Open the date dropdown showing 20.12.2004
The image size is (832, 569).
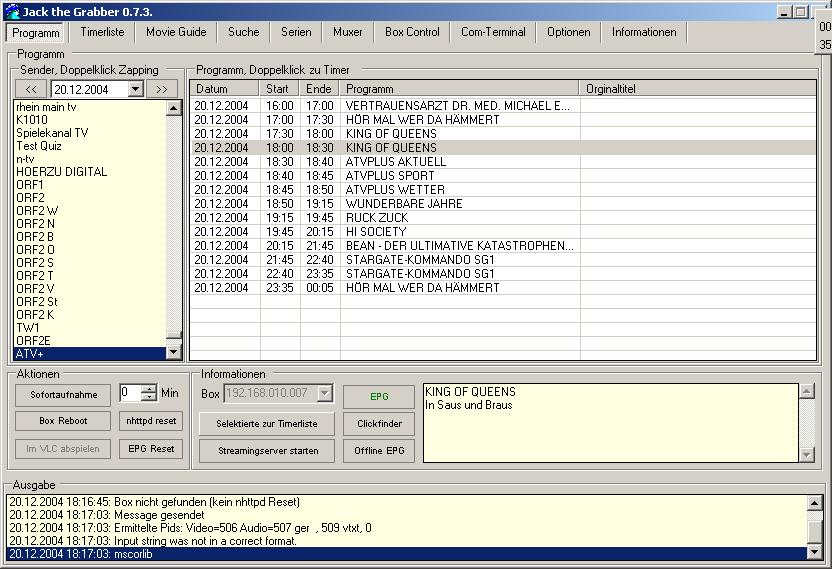coord(136,89)
